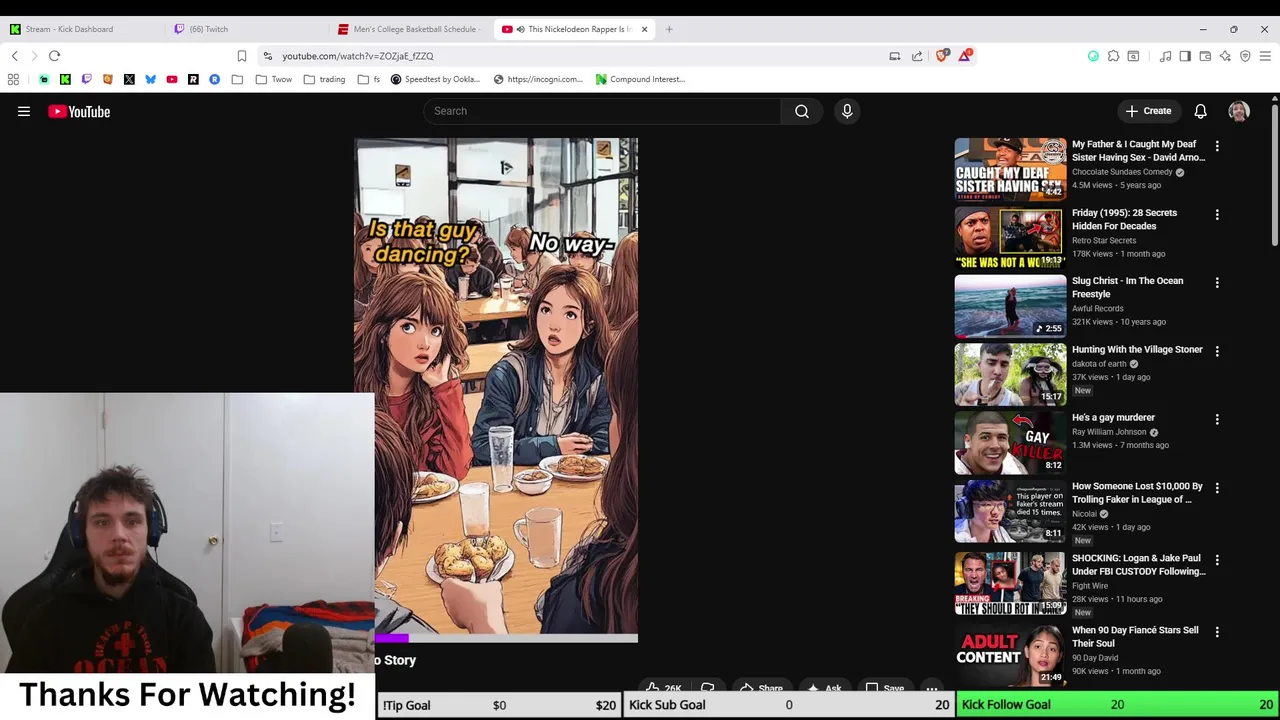This screenshot has width=1280, height=720.
Task: Click install/cast screen icon in address bar
Action: tap(894, 56)
